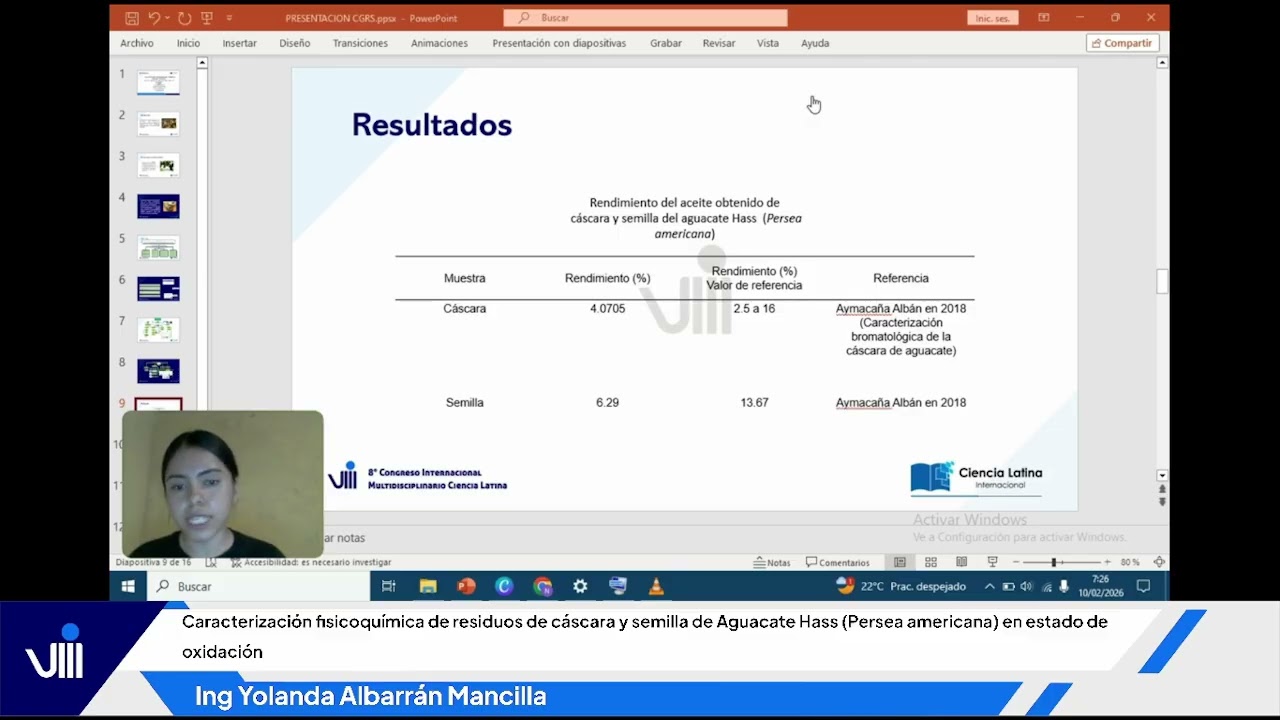Click the Buscar search box
Screen dimensions: 1280x720
pos(645,18)
